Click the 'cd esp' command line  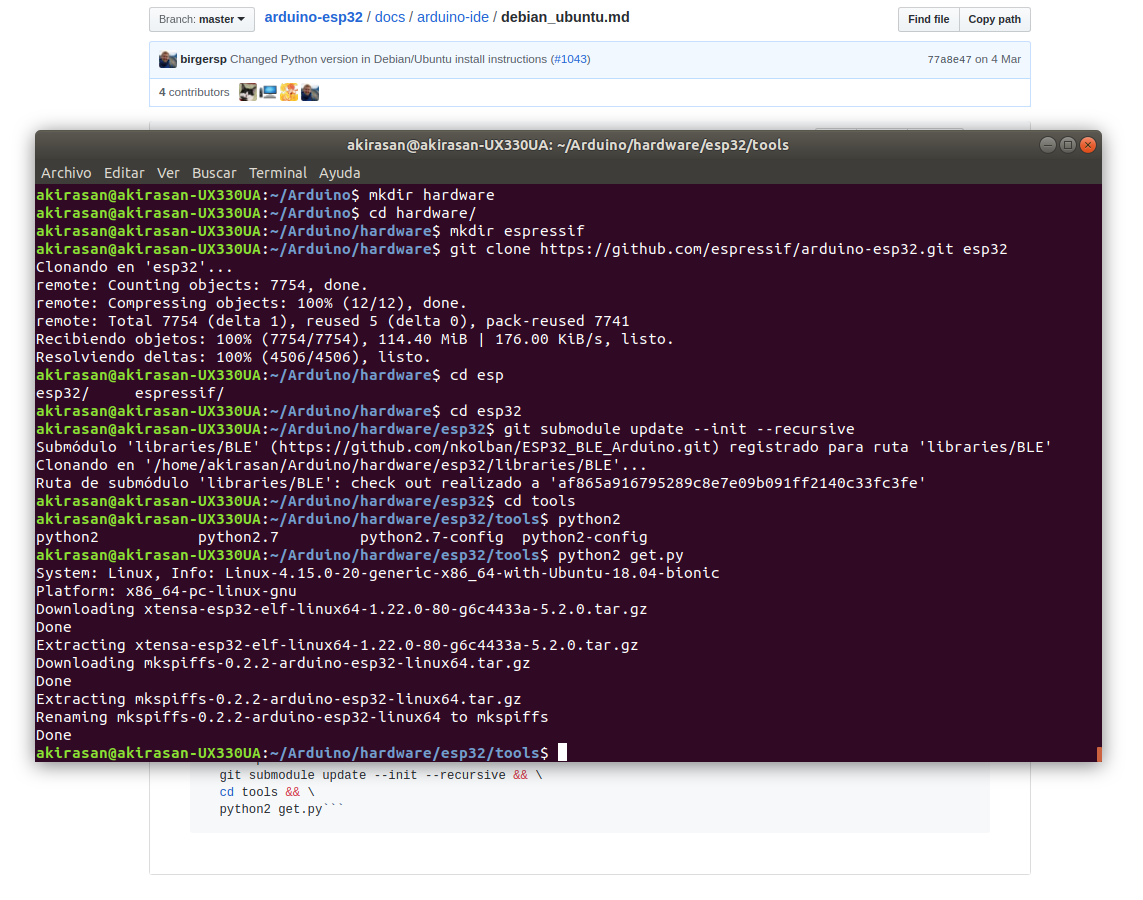[x=477, y=375]
